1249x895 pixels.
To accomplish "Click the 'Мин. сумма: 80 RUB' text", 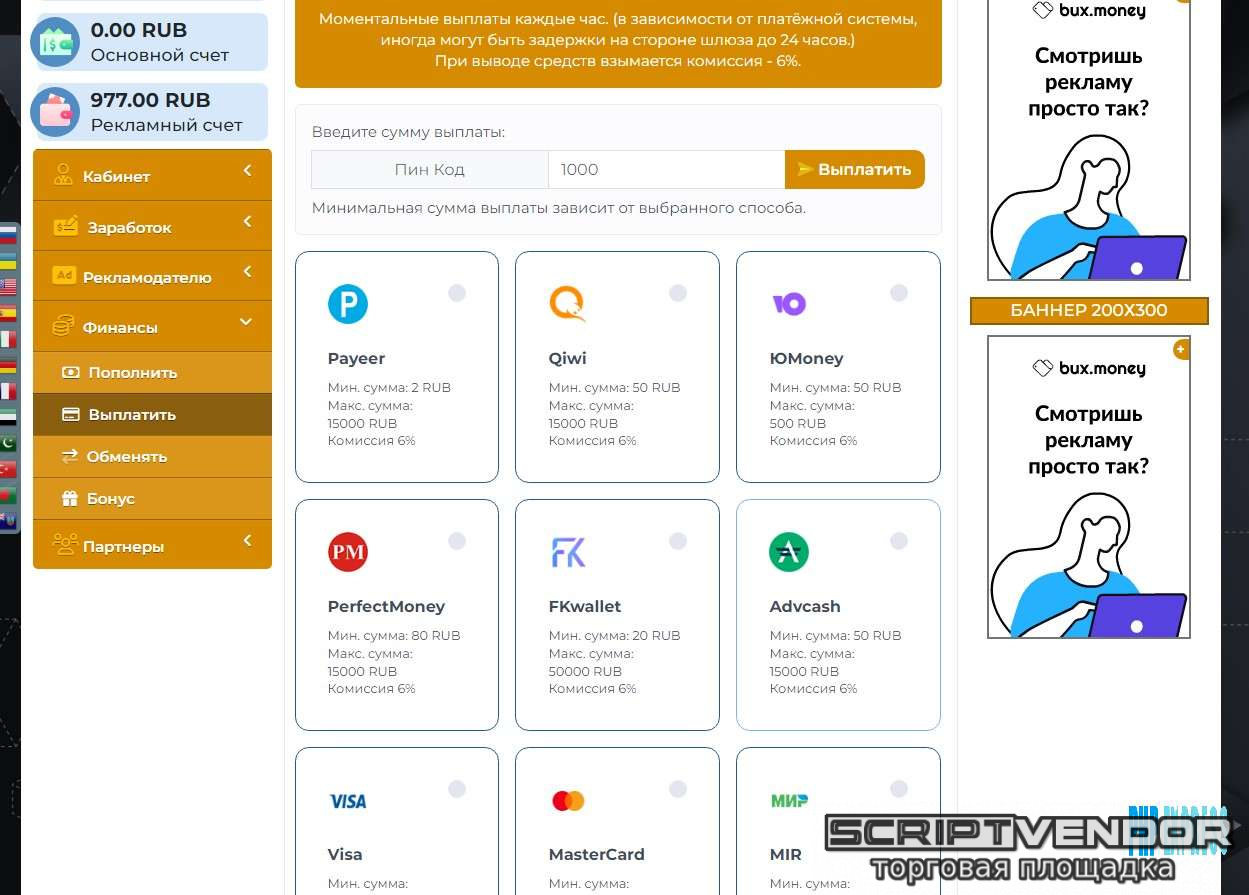I will (x=394, y=635).
